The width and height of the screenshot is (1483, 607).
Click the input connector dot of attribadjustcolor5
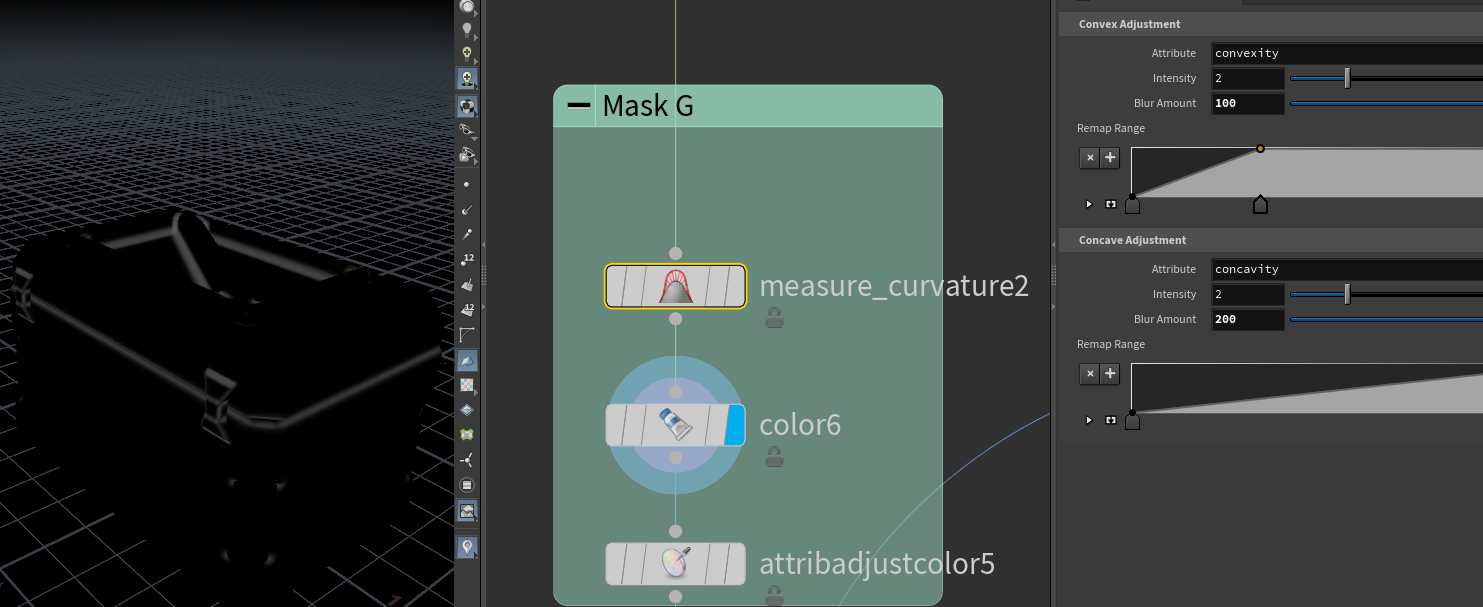[675, 531]
